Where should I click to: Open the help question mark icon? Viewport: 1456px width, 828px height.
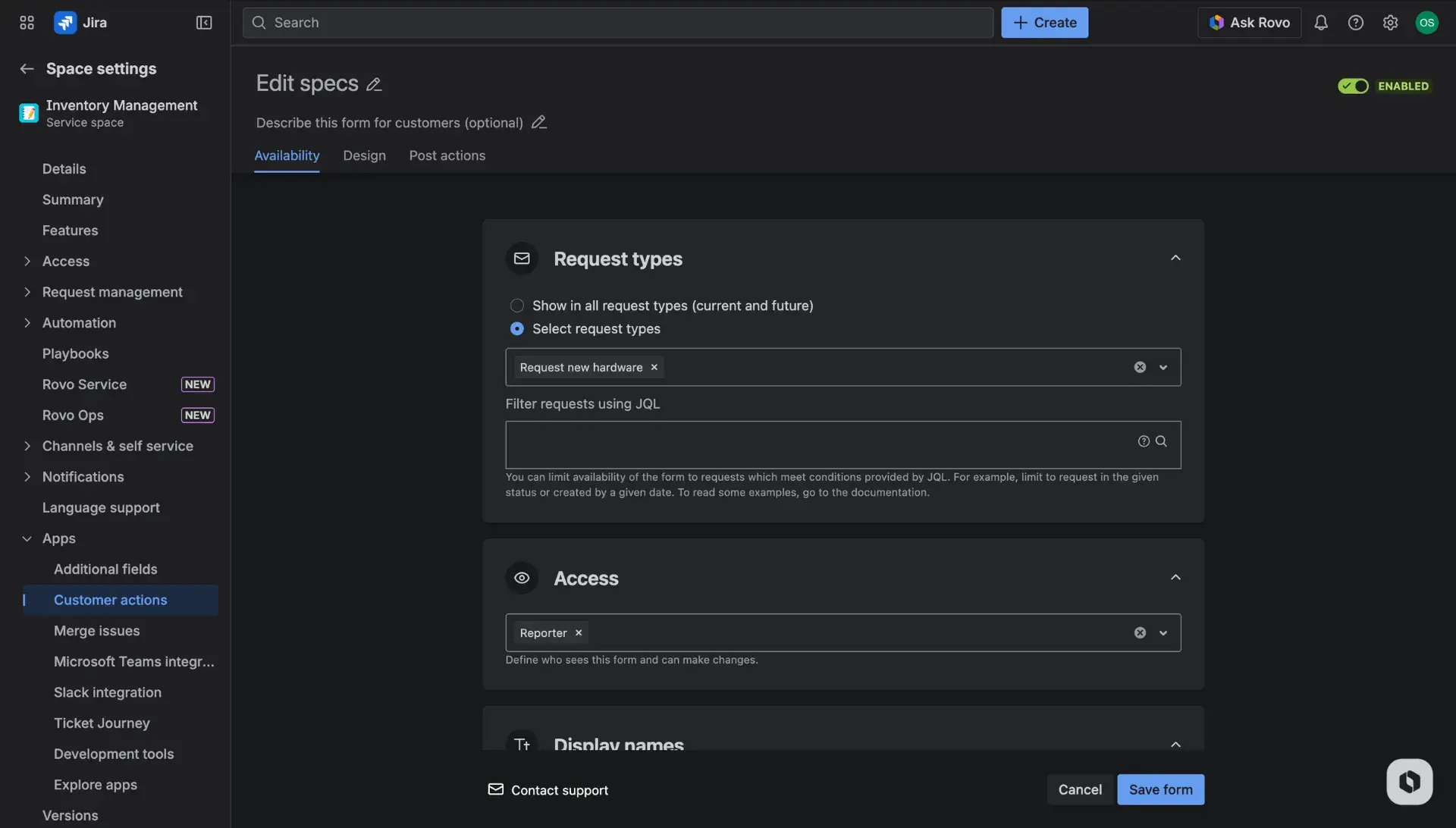pyautogui.click(x=1356, y=22)
